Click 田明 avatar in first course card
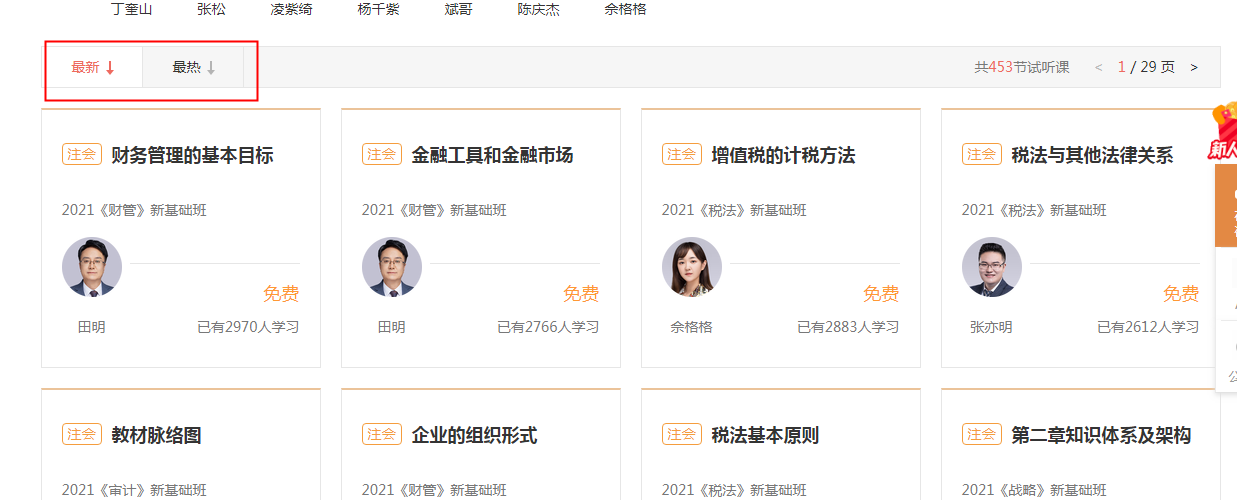 pos(92,267)
